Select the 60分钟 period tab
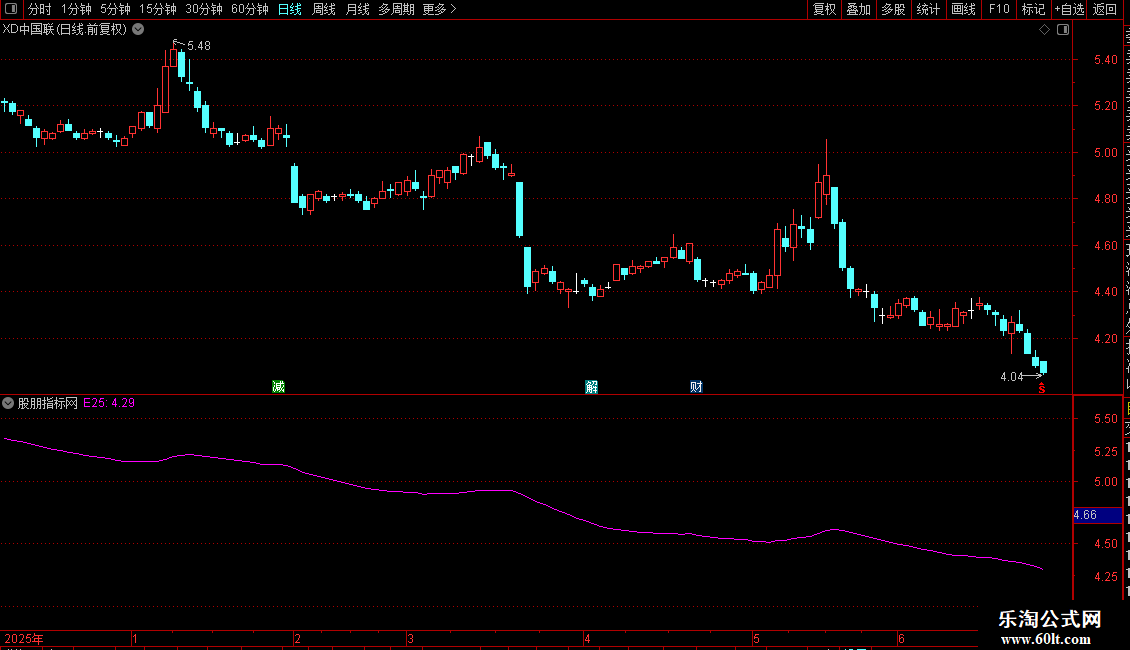 tap(249, 9)
